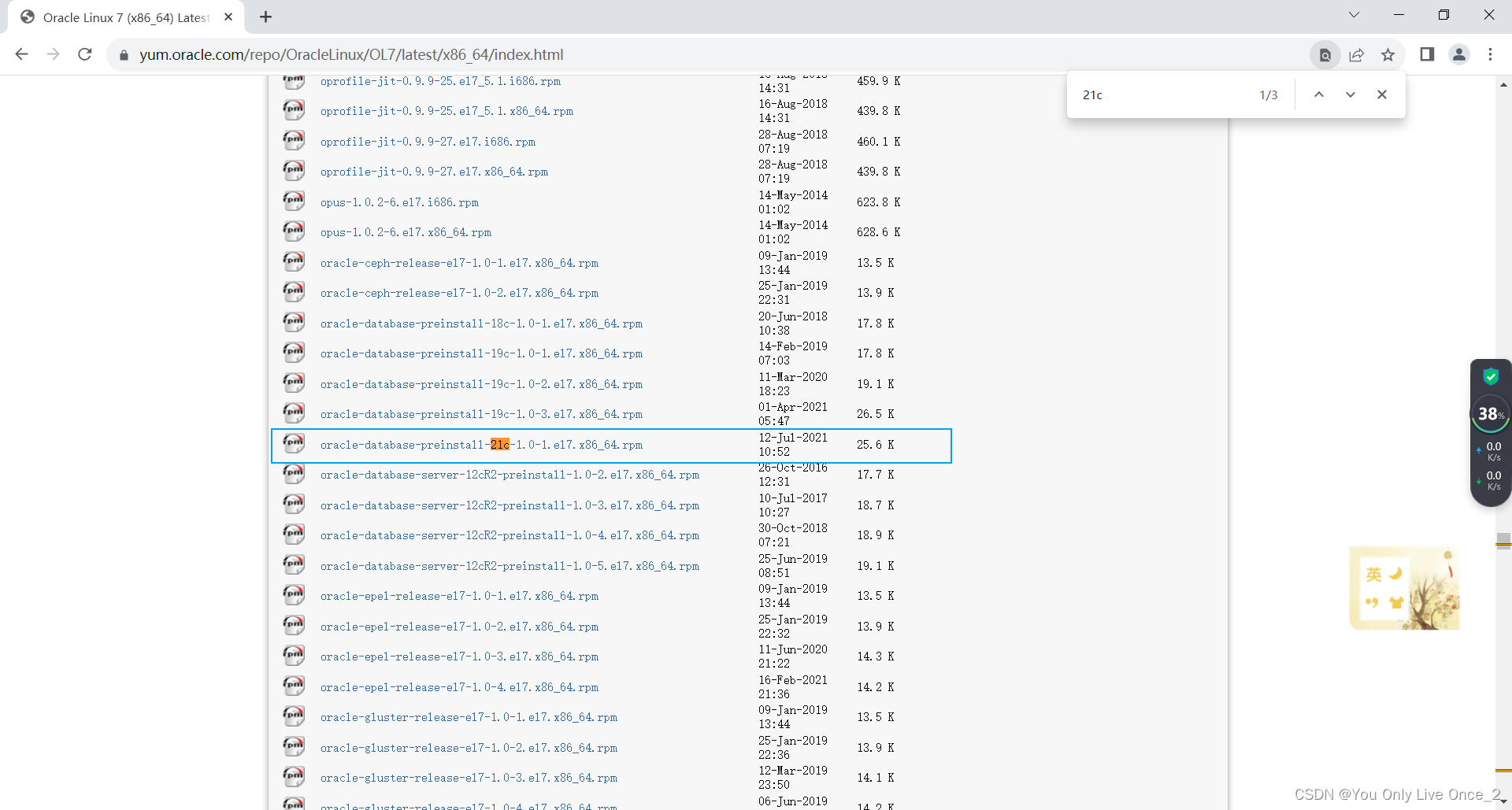1512x810 pixels.
Task: Click rpm icon beside oracle-ceph-release-el7-1.0-1
Action: coord(294,261)
